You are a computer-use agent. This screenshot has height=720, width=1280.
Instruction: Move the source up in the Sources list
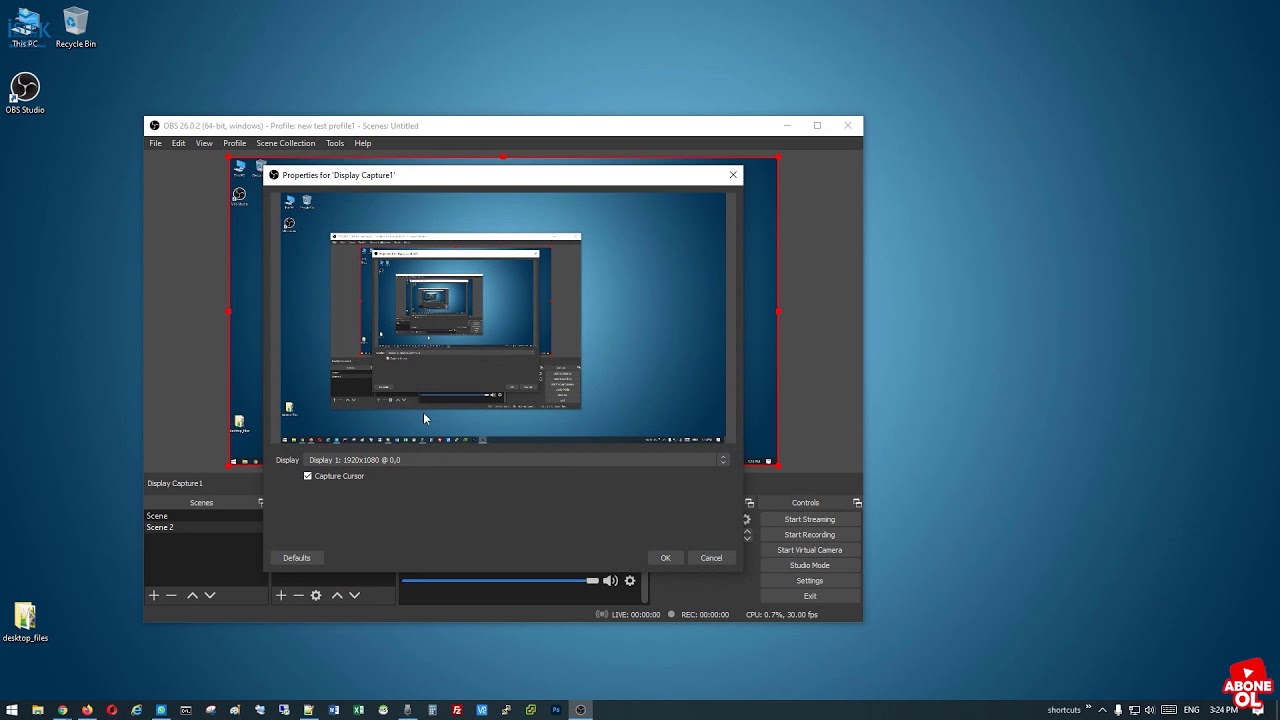click(337, 595)
